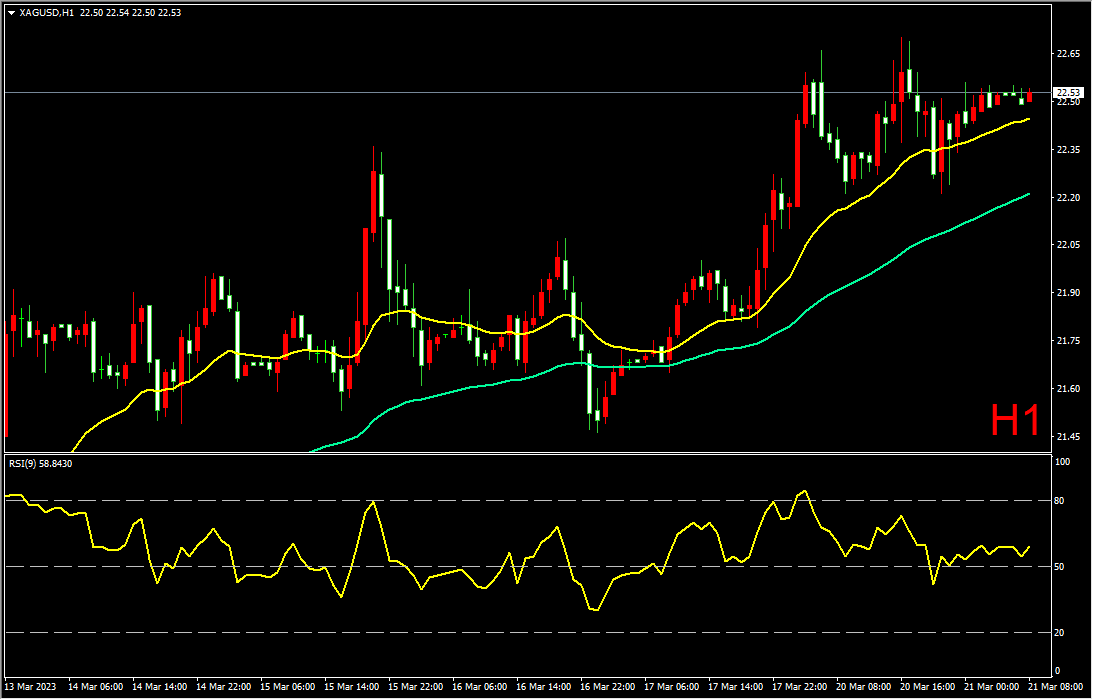Click the 14 Mar 06:00 time label
Screen dimensions: 1093x700
point(95,687)
